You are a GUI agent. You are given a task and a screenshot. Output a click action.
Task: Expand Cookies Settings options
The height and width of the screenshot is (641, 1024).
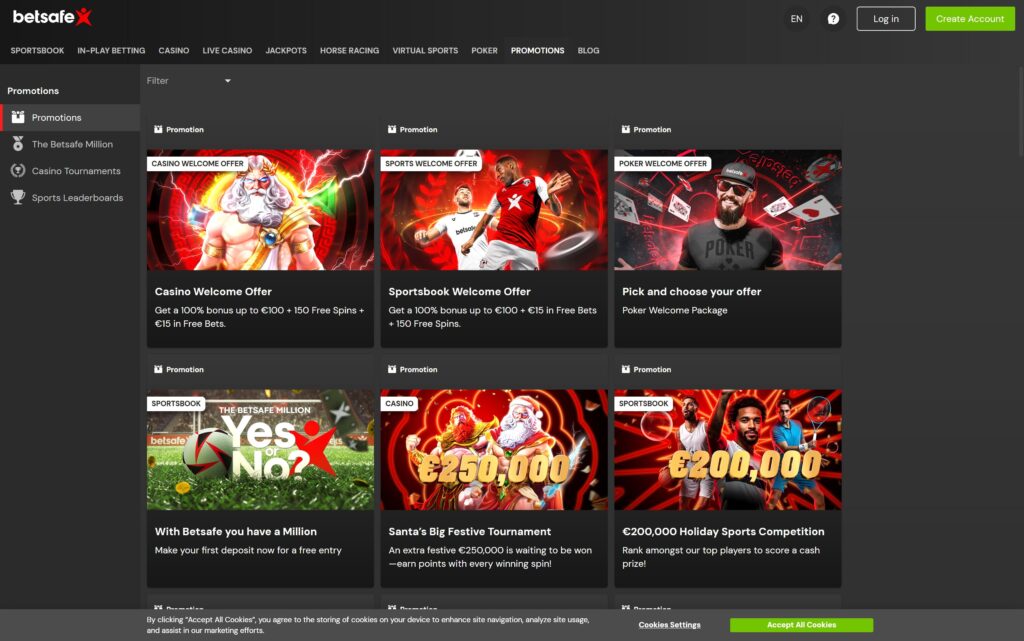coord(668,624)
